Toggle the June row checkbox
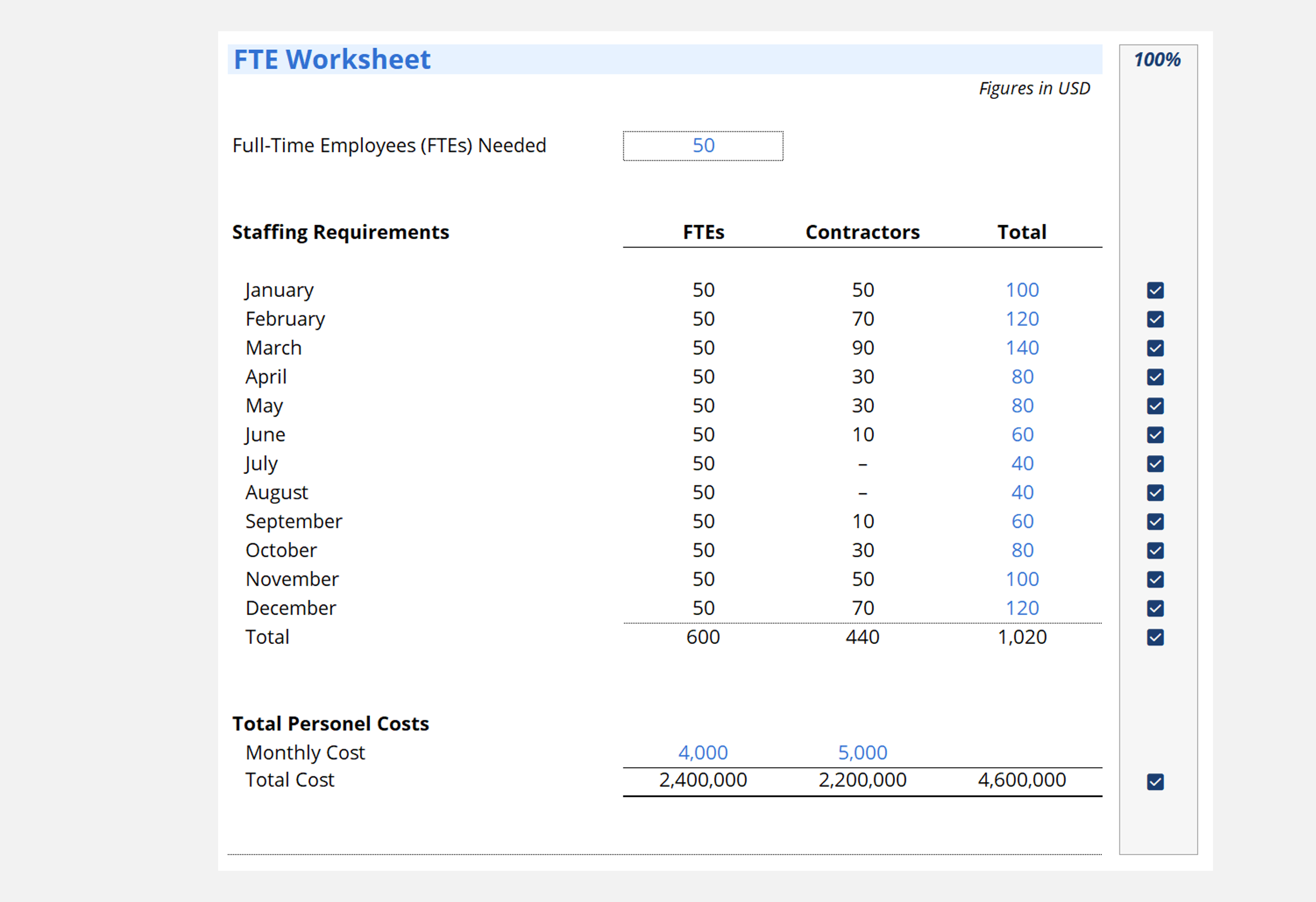This screenshot has height=902, width=1316. 1155,435
